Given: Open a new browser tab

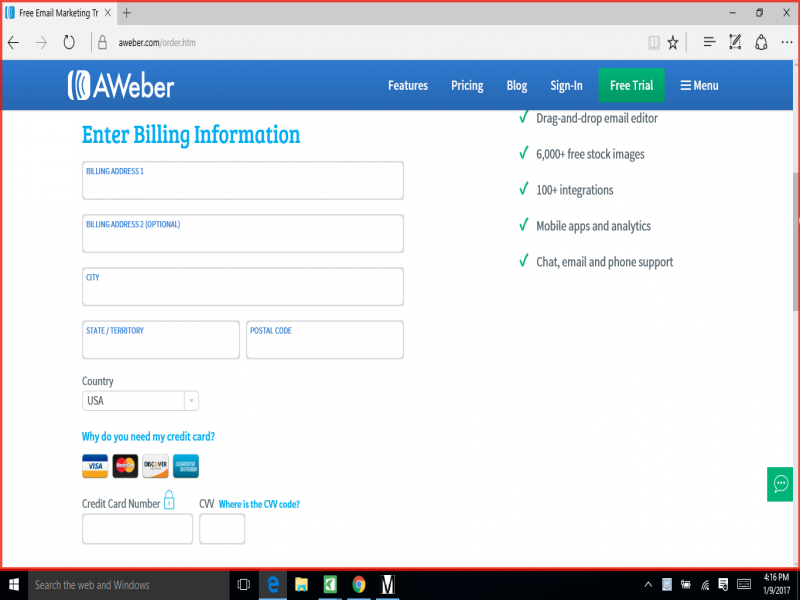Looking at the screenshot, I should [x=127, y=13].
